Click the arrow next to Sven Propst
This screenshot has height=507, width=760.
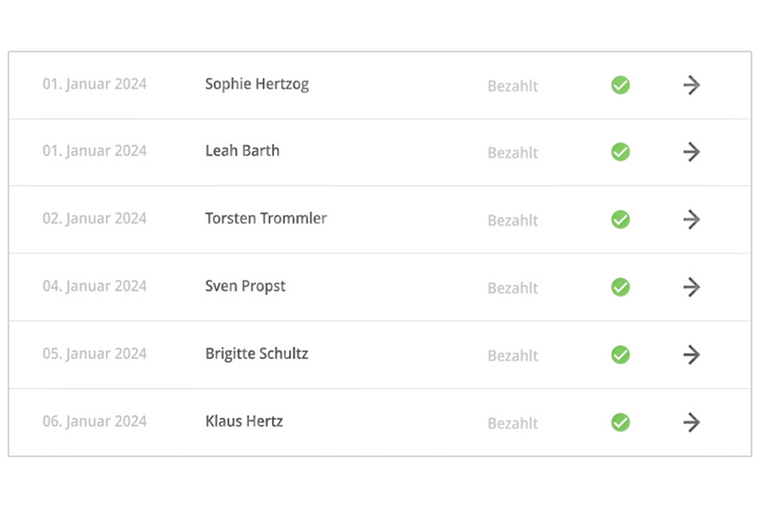[x=691, y=287]
